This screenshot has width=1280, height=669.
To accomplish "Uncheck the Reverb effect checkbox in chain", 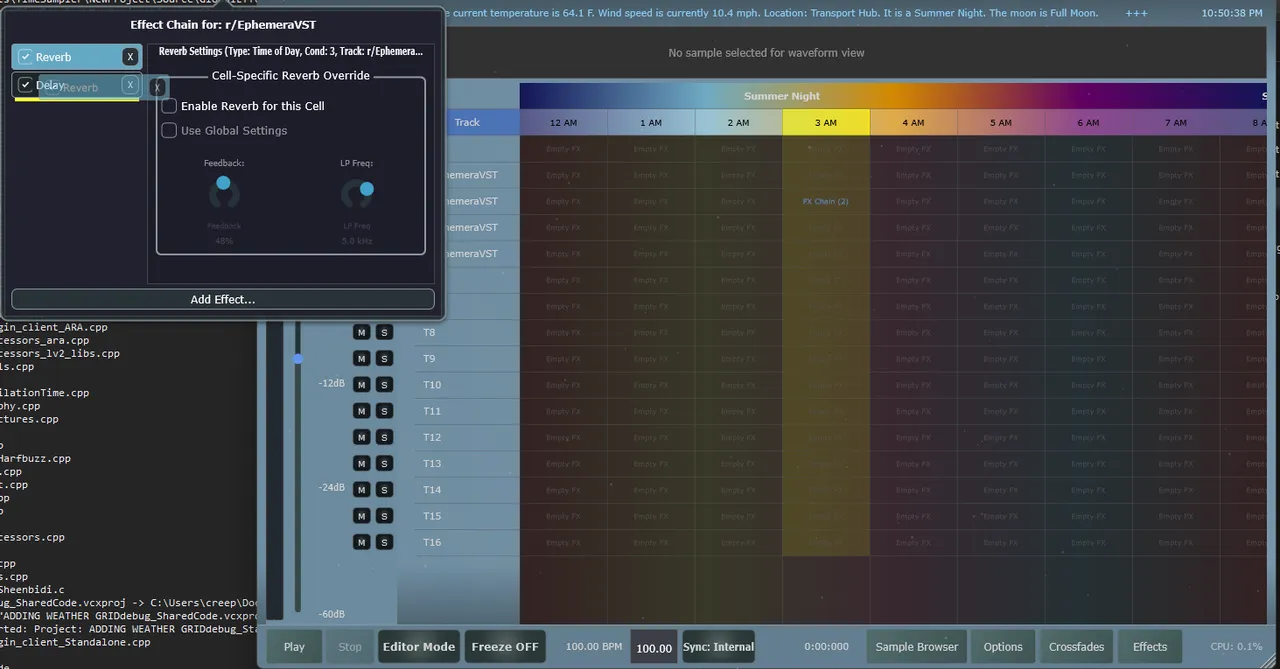I will (26, 57).
